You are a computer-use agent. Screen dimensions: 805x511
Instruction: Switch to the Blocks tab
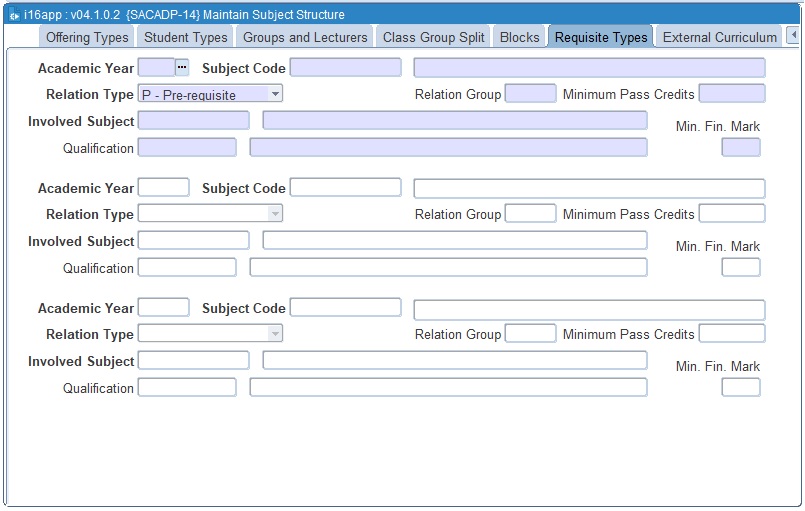[520, 37]
